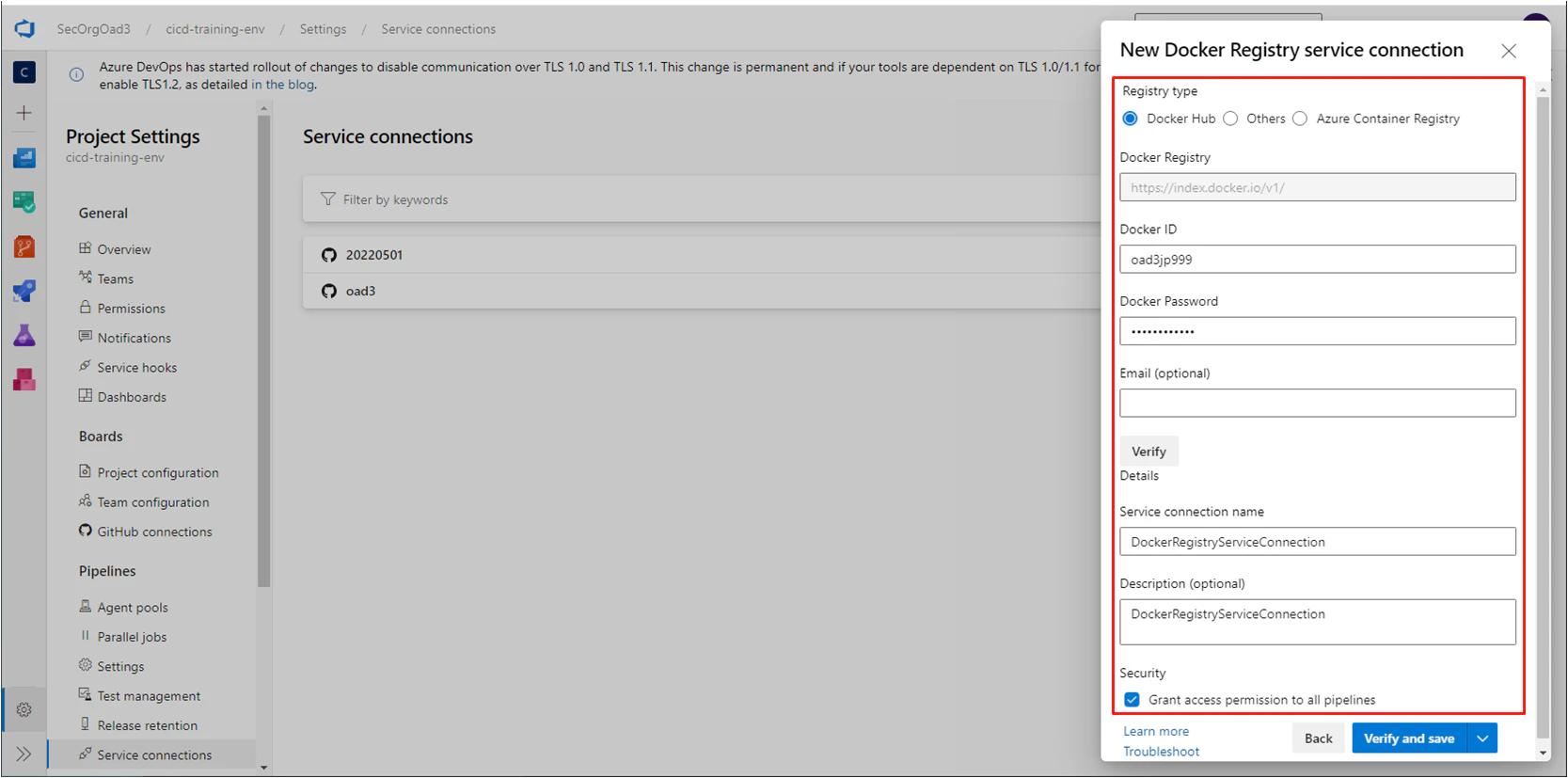Screen dimensions: 1568x778
Task: Open Parallel jobs under Pipelines
Action: point(132,637)
